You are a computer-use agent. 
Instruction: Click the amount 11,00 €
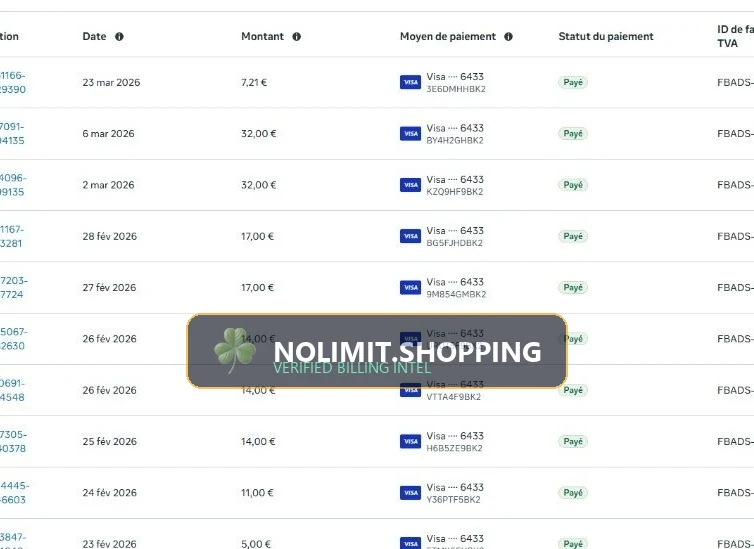tap(257, 493)
